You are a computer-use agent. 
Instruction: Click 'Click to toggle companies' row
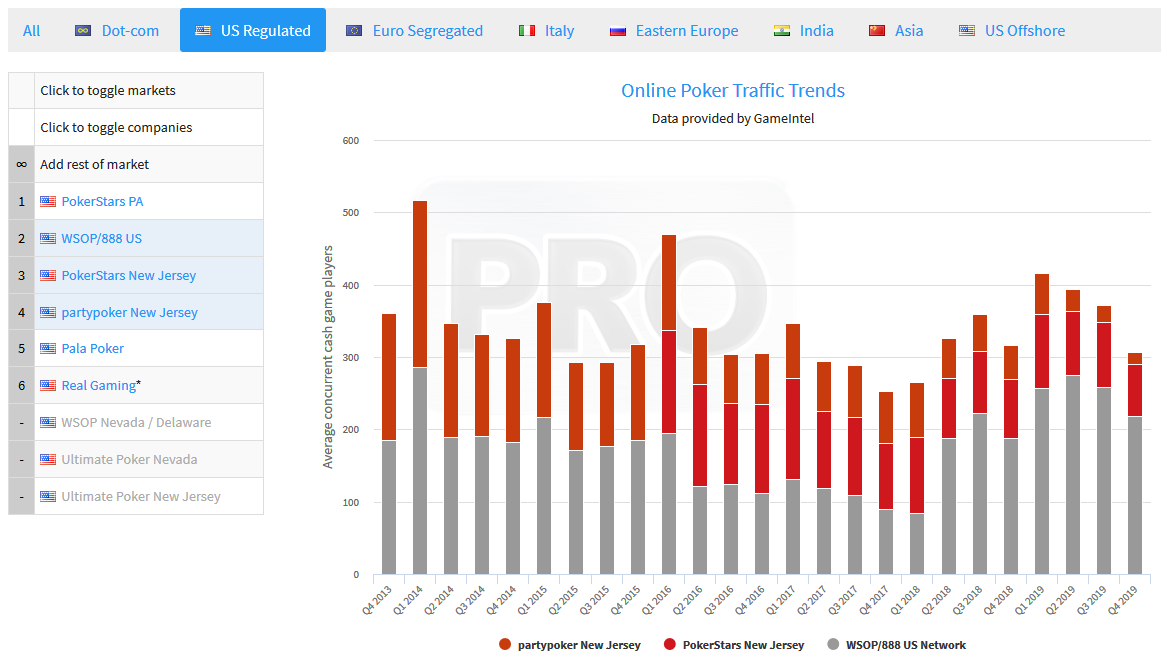point(136,128)
